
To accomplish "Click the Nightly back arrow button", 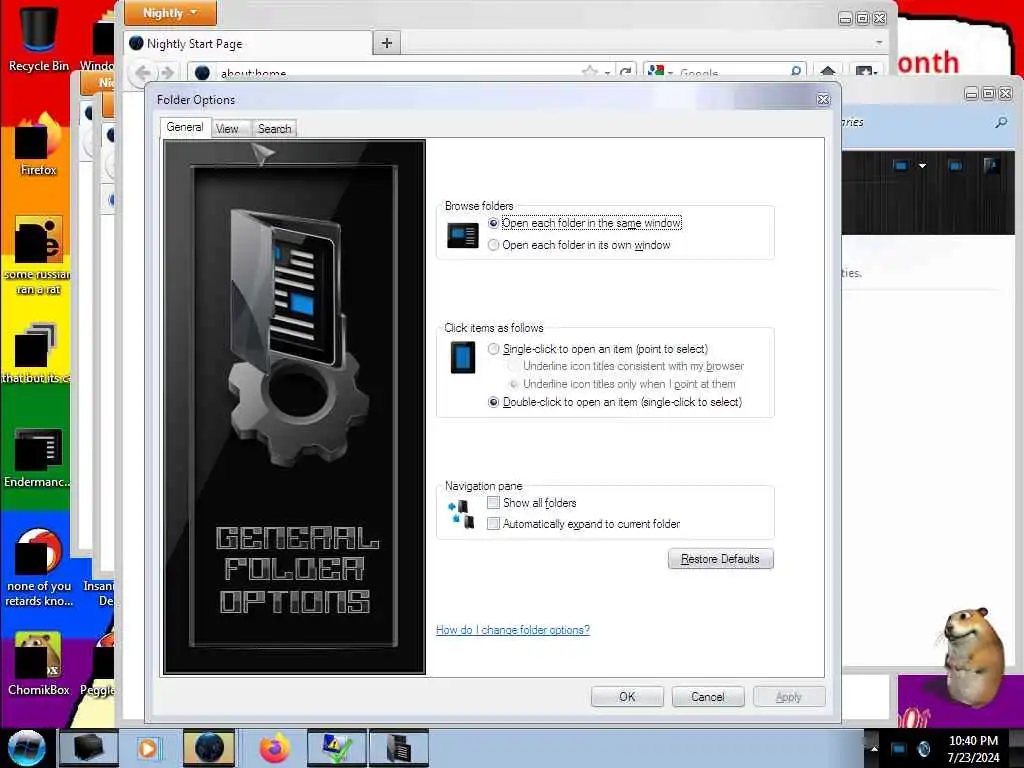I will click(x=143, y=72).
